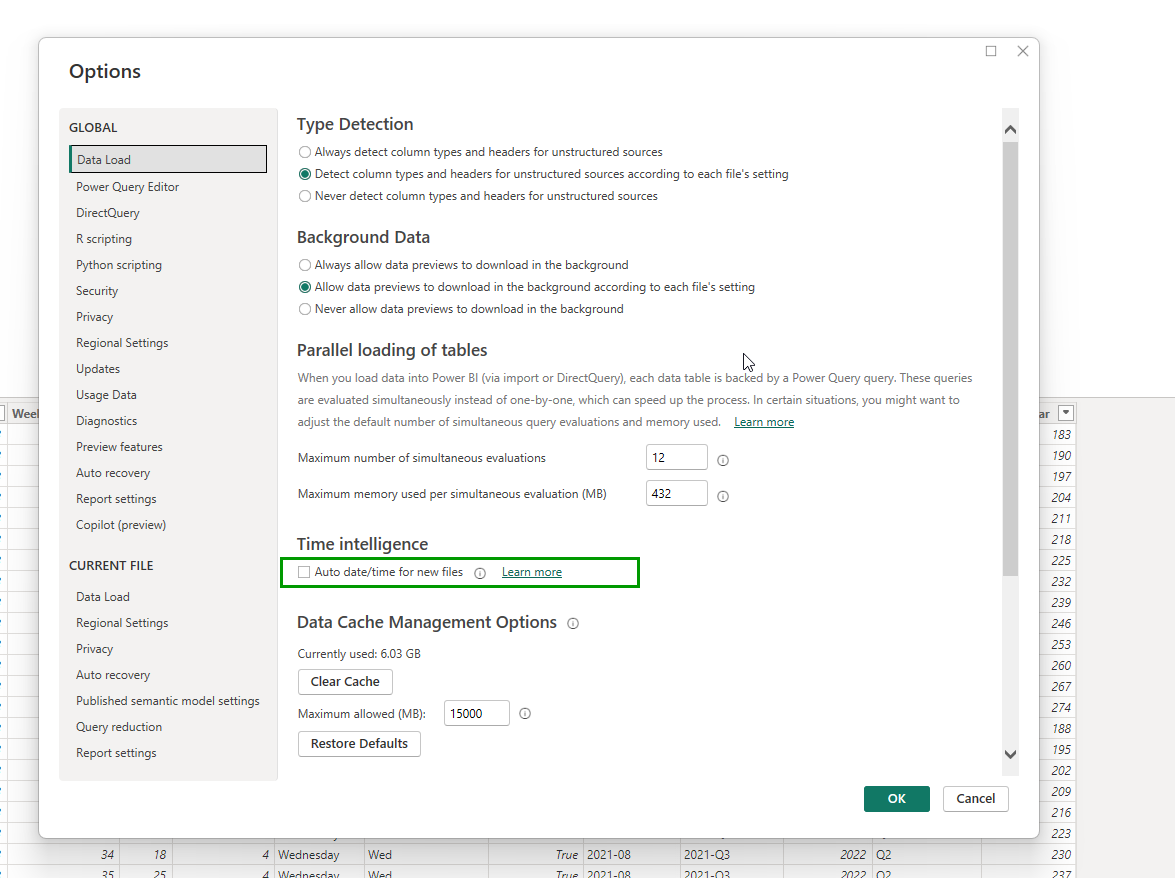The image size is (1175, 878).
Task: Open Copilot (preview) settings
Action: click(x=121, y=525)
